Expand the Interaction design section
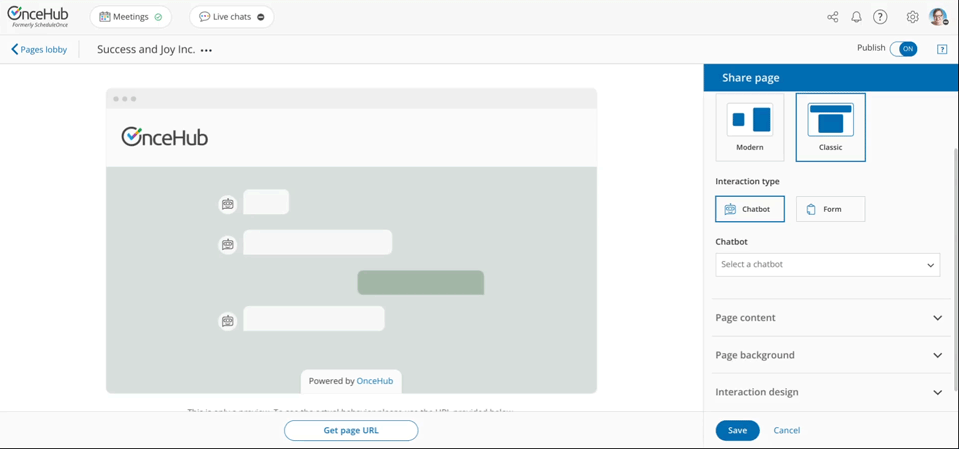 click(829, 392)
